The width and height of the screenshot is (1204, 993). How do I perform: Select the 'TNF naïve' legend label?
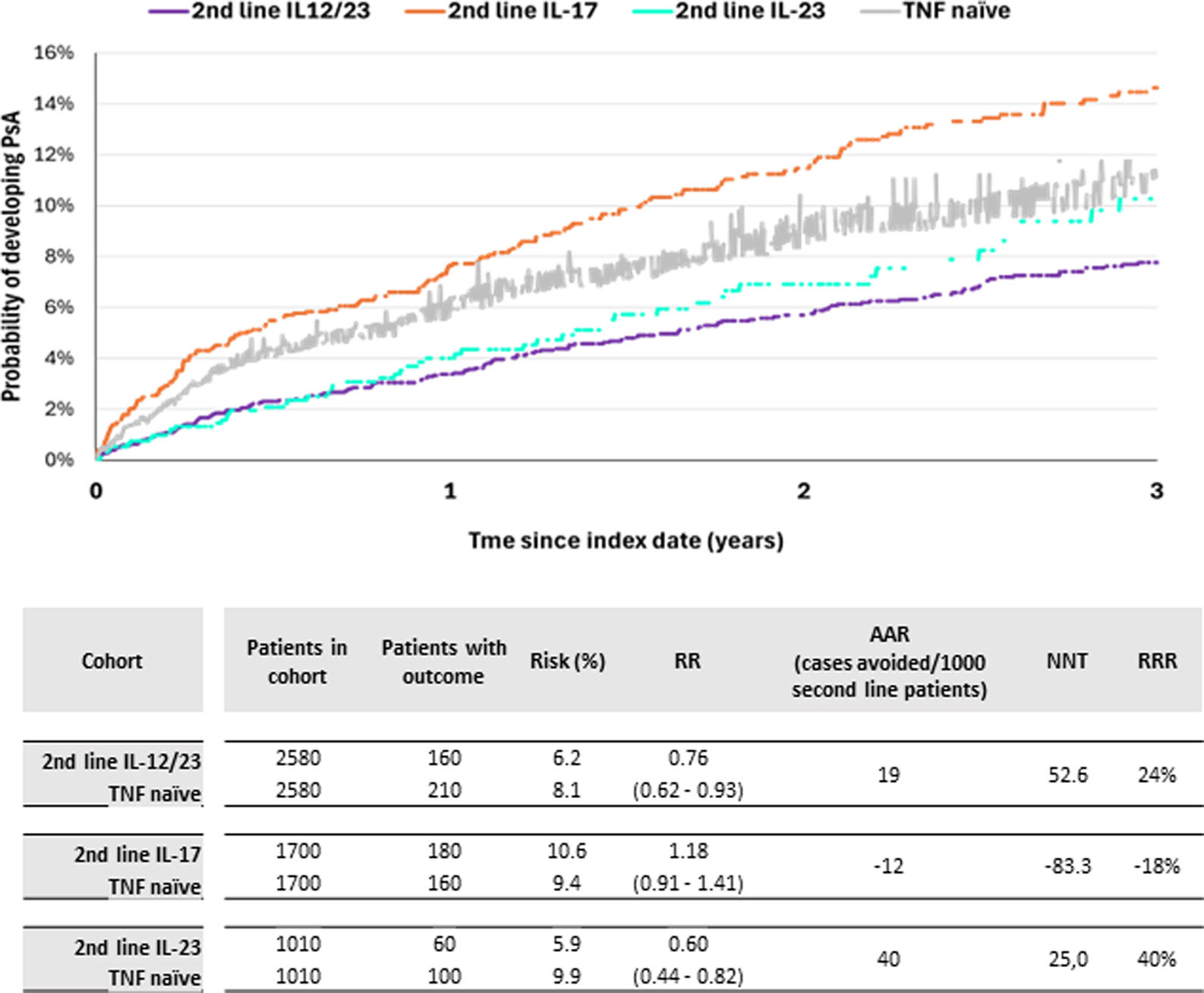[957, 11]
